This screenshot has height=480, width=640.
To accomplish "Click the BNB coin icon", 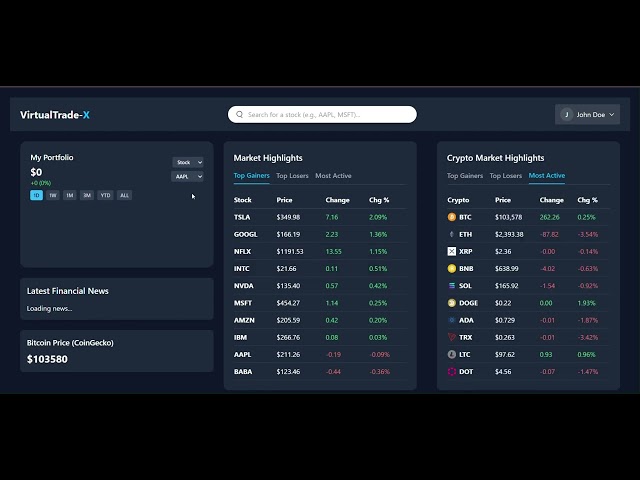I will click(x=451, y=269).
